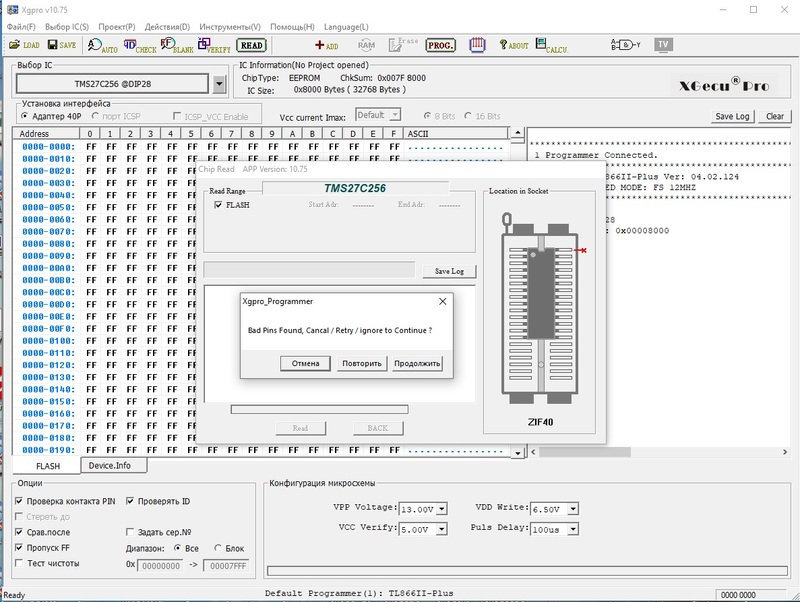Open the Vcc current Imax dropdown
The width and height of the screenshot is (800, 602).
(395, 115)
